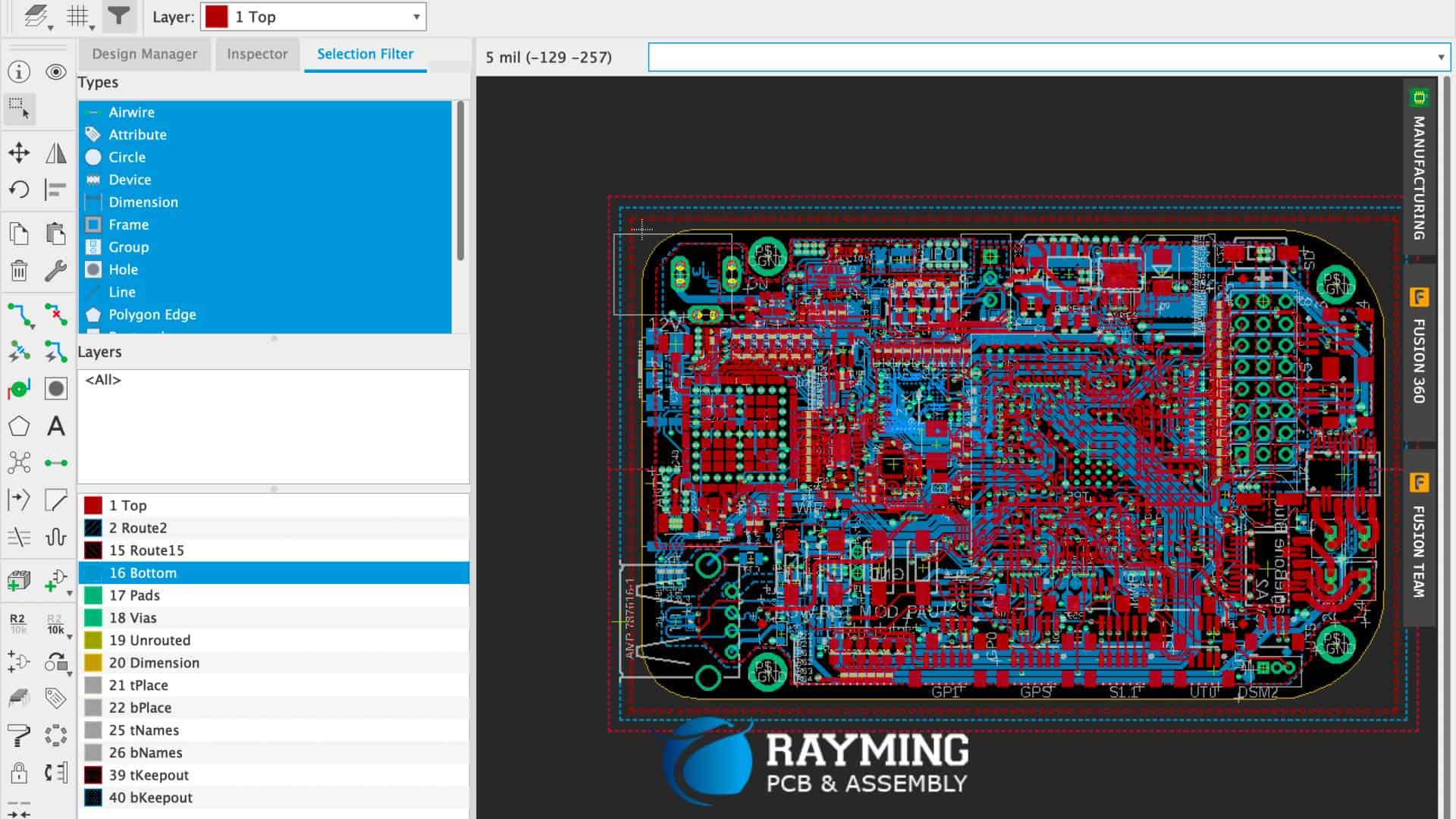1456x819 pixels.
Task: Toggle Airwire in the Types selection filter
Action: point(131,111)
